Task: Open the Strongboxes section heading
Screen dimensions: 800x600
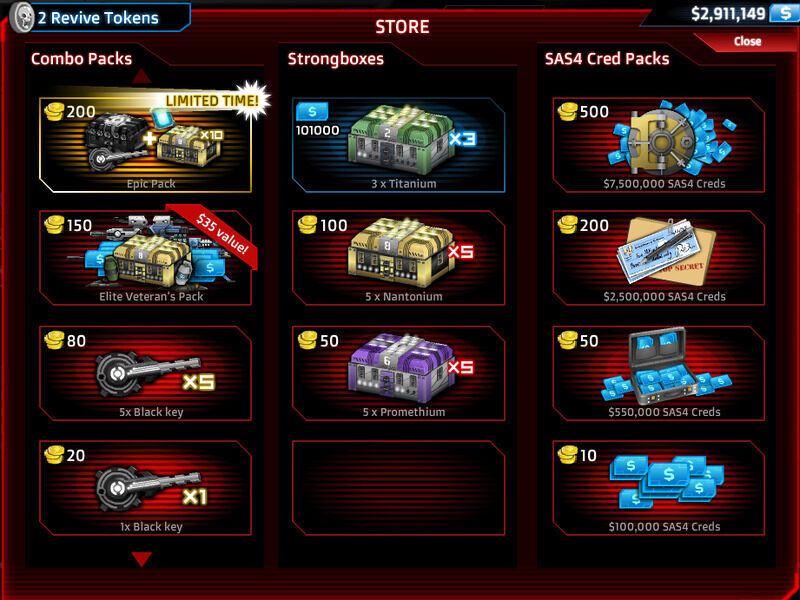Action: click(x=336, y=59)
